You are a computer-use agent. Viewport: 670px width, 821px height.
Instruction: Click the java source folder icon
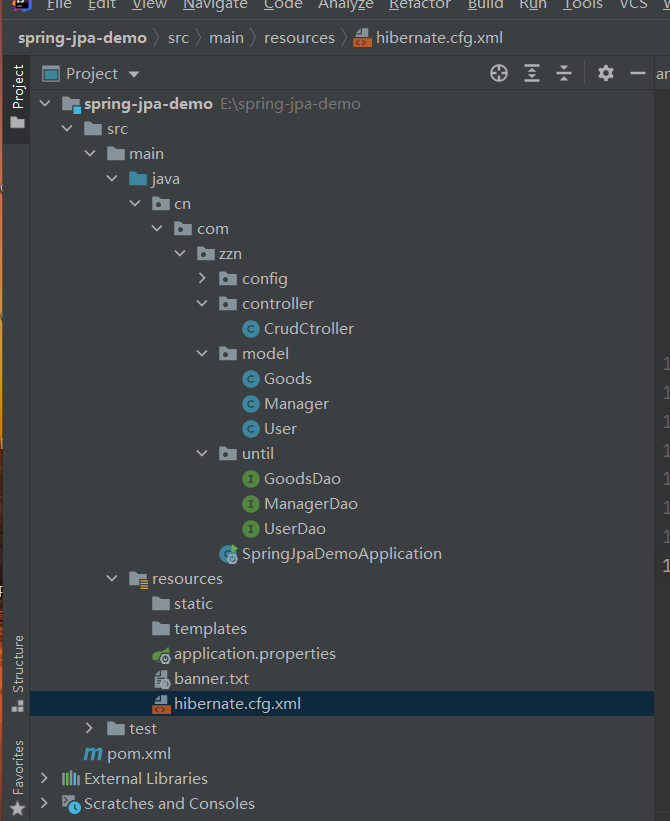pos(138,179)
